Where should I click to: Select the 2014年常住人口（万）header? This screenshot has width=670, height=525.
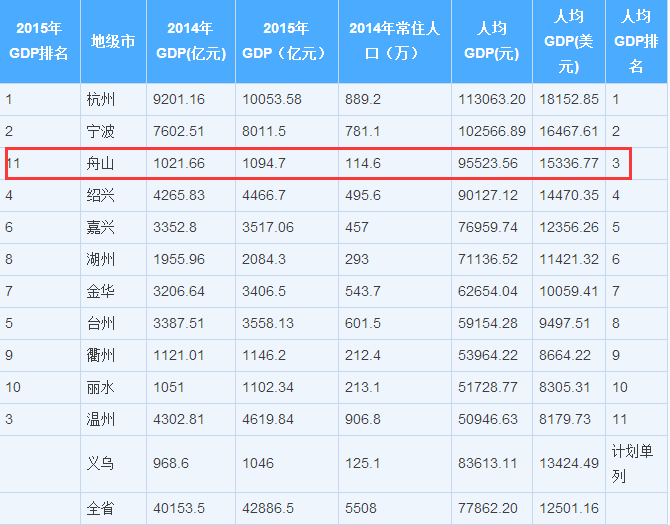[x=395, y=41]
